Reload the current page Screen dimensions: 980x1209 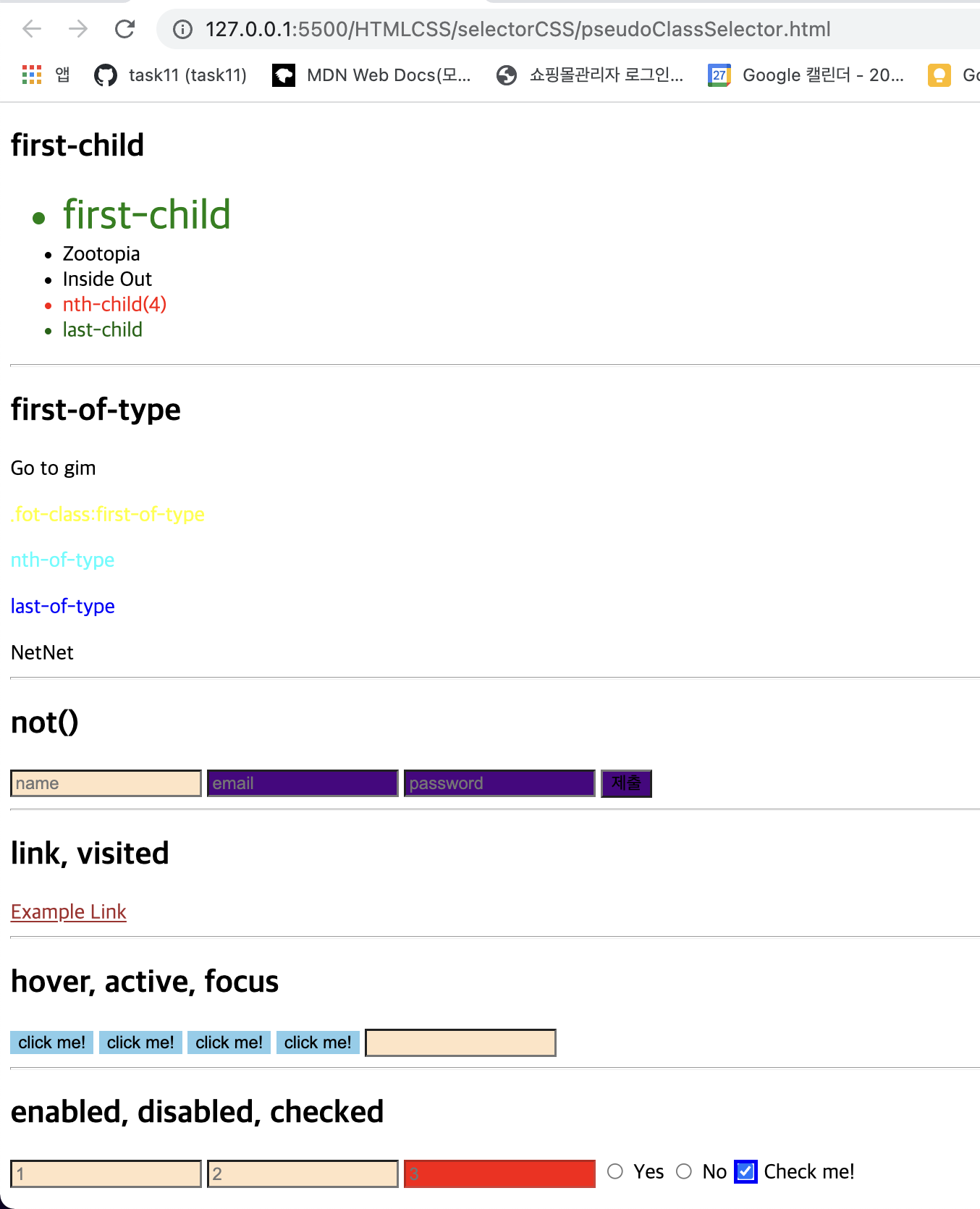125,29
